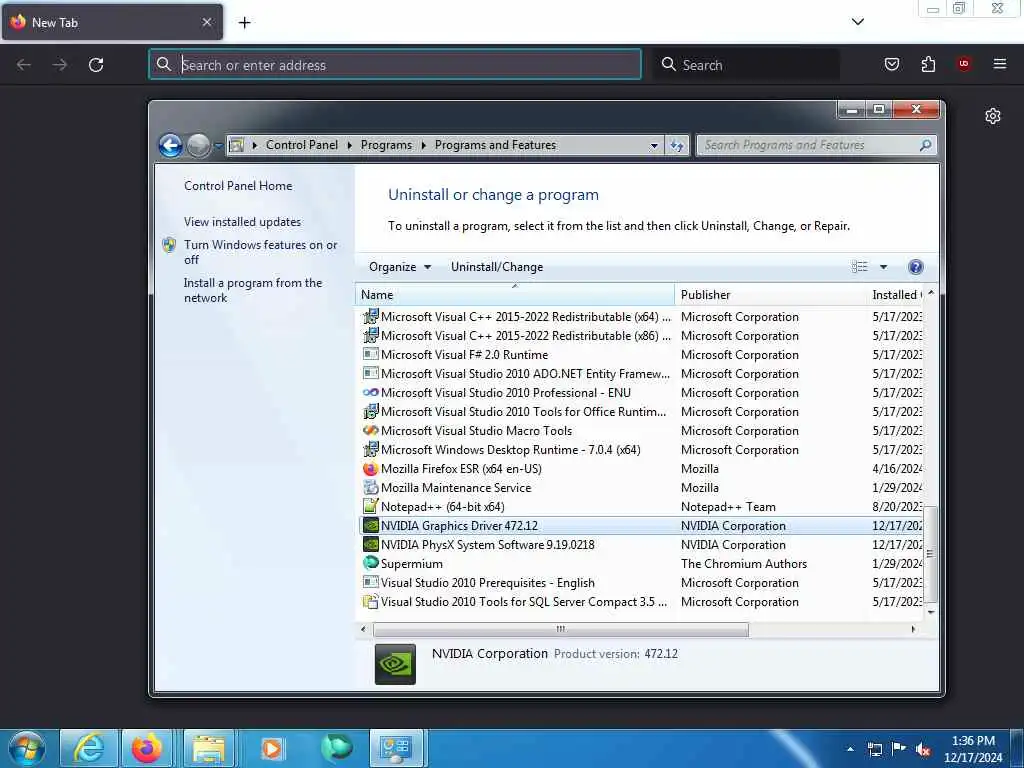
Task: Open new tab page settings gear
Action: (993, 116)
